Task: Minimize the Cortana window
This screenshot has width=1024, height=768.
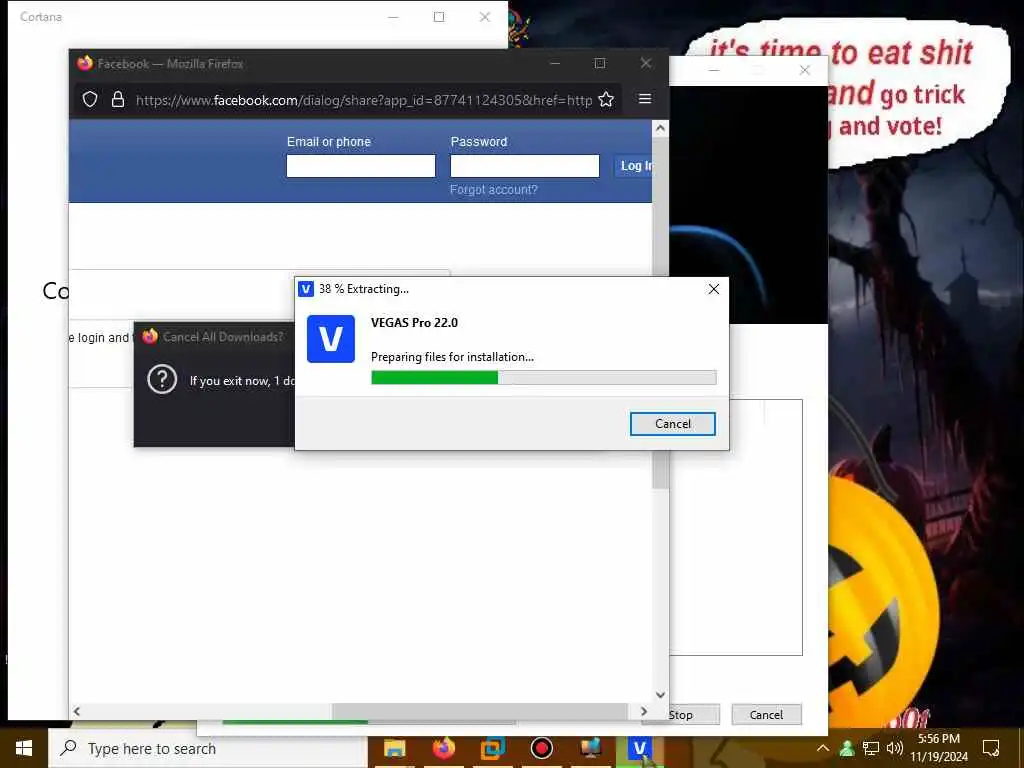Action: [x=393, y=17]
